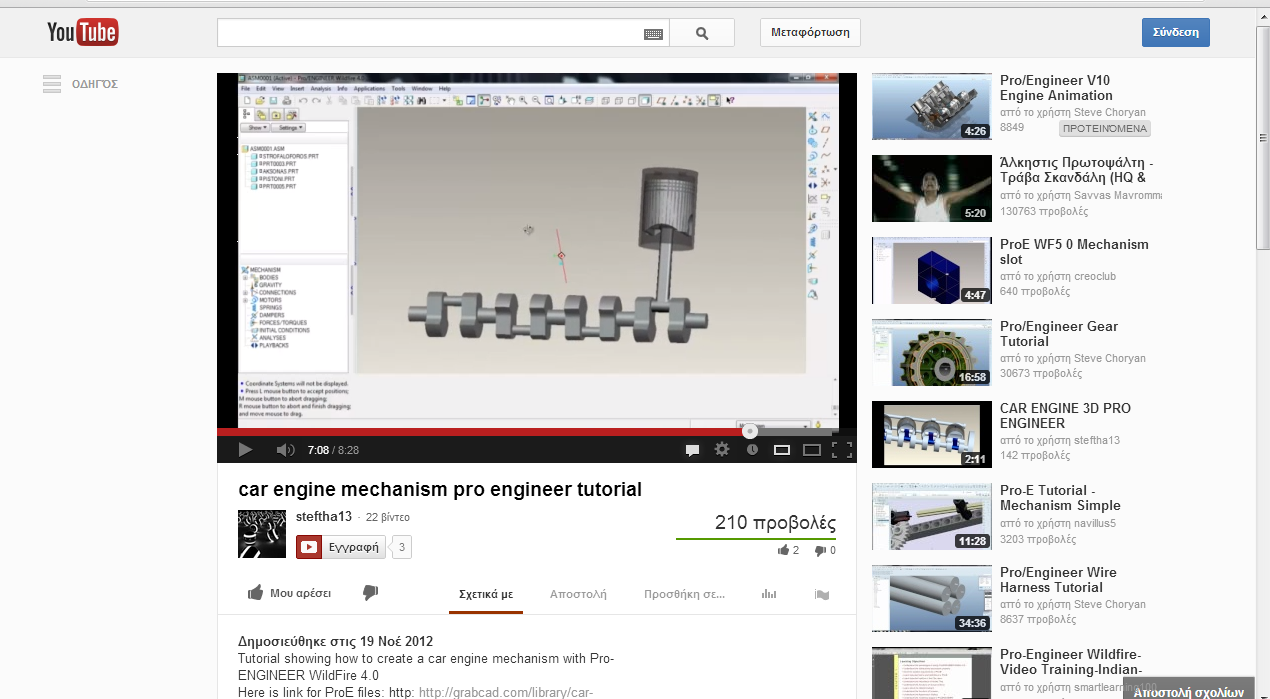Viewport: 1270px width, 699px height.
Task: Open Pro/Engineer Wire Harness Tutorial thumbnail
Action: coord(932,599)
